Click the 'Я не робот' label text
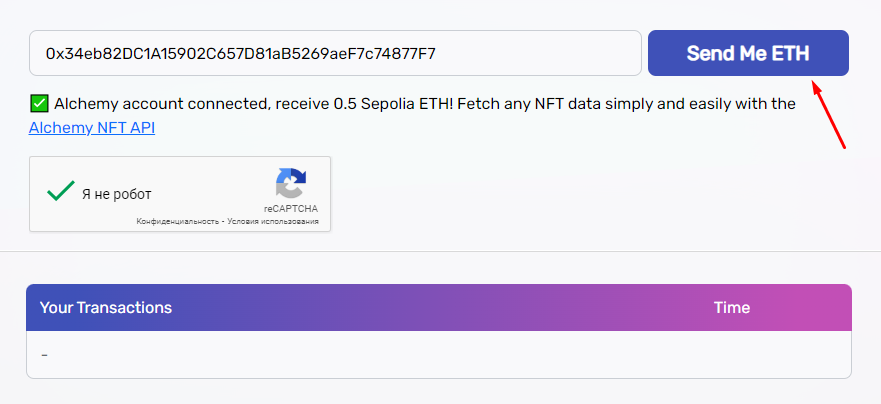The image size is (881, 404). [x=117, y=194]
